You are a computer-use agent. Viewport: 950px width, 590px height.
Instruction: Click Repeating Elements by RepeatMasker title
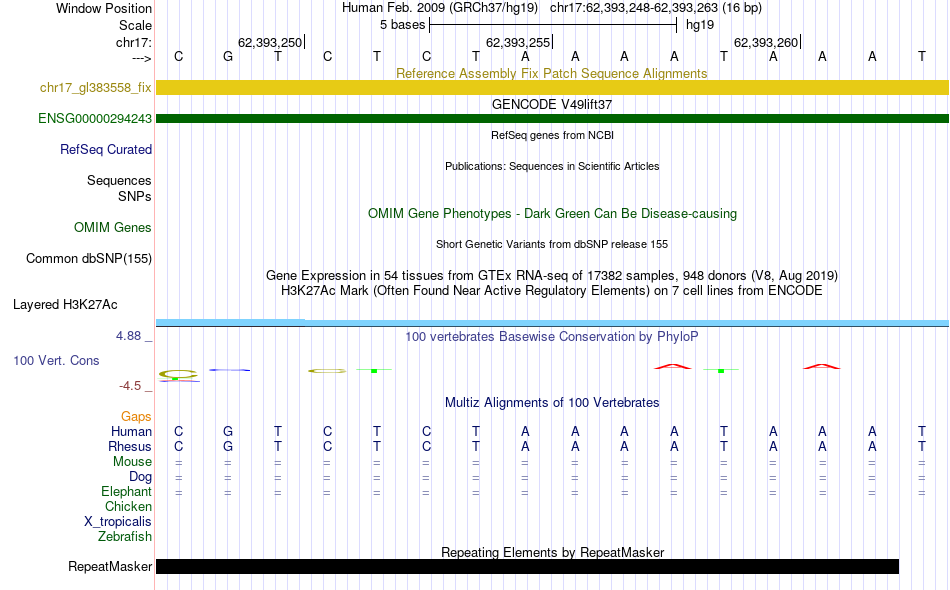(552, 552)
